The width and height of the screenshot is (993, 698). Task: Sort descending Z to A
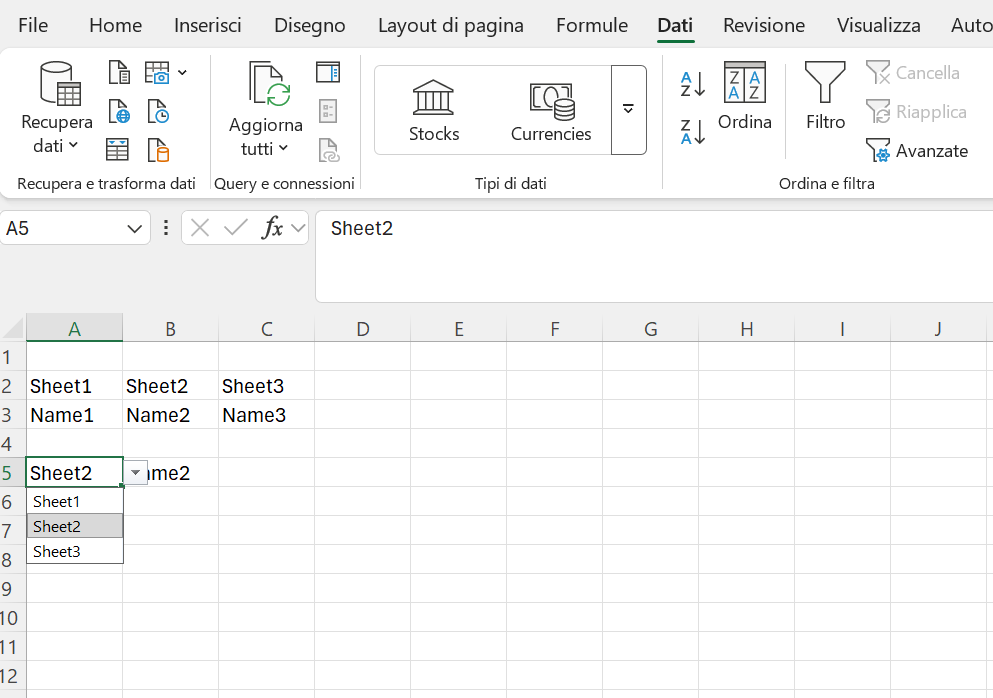tap(692, 132)
